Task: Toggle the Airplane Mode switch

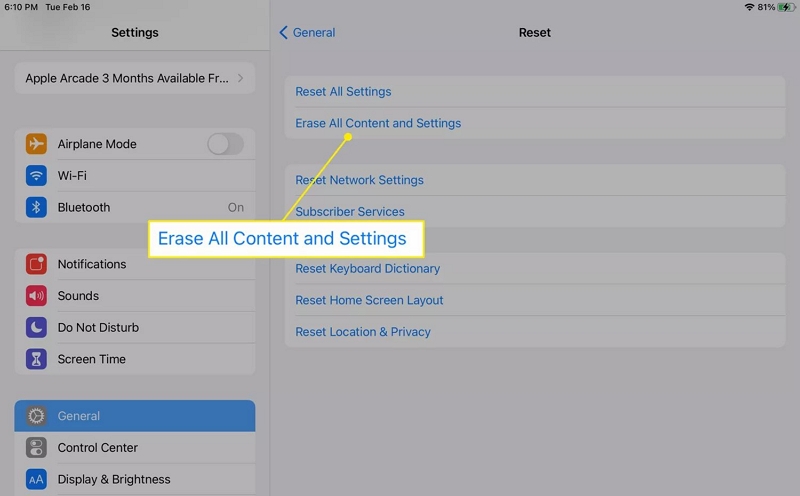Action: (226, 144)
